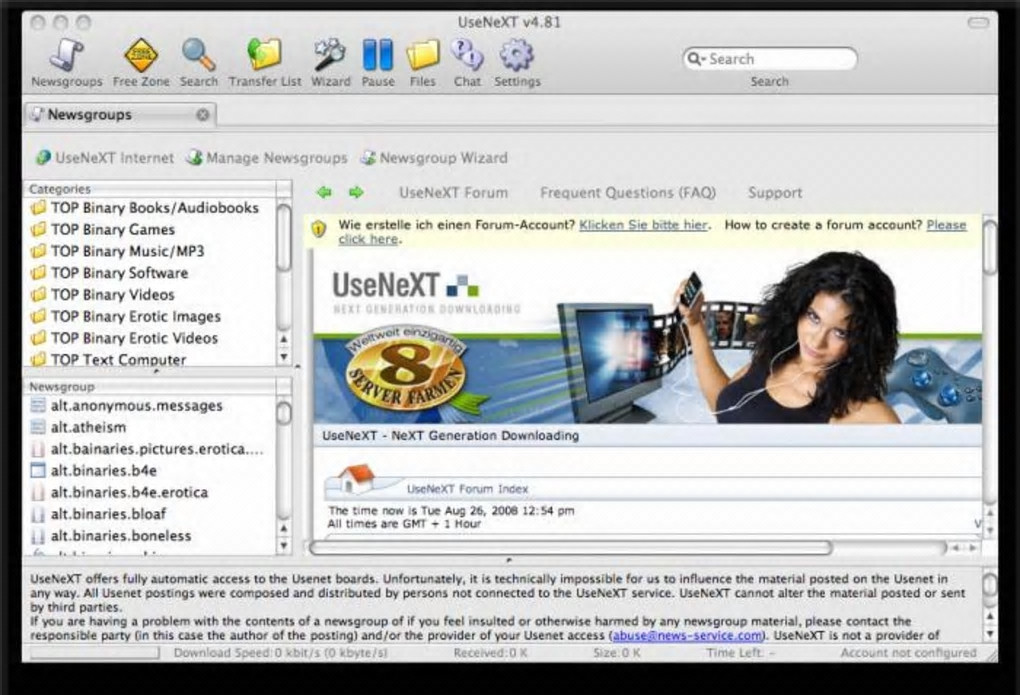Follow the 'Klicken Sie bitte hier' link
Viewport: 1020px width, 695px height.
(643, 225)
